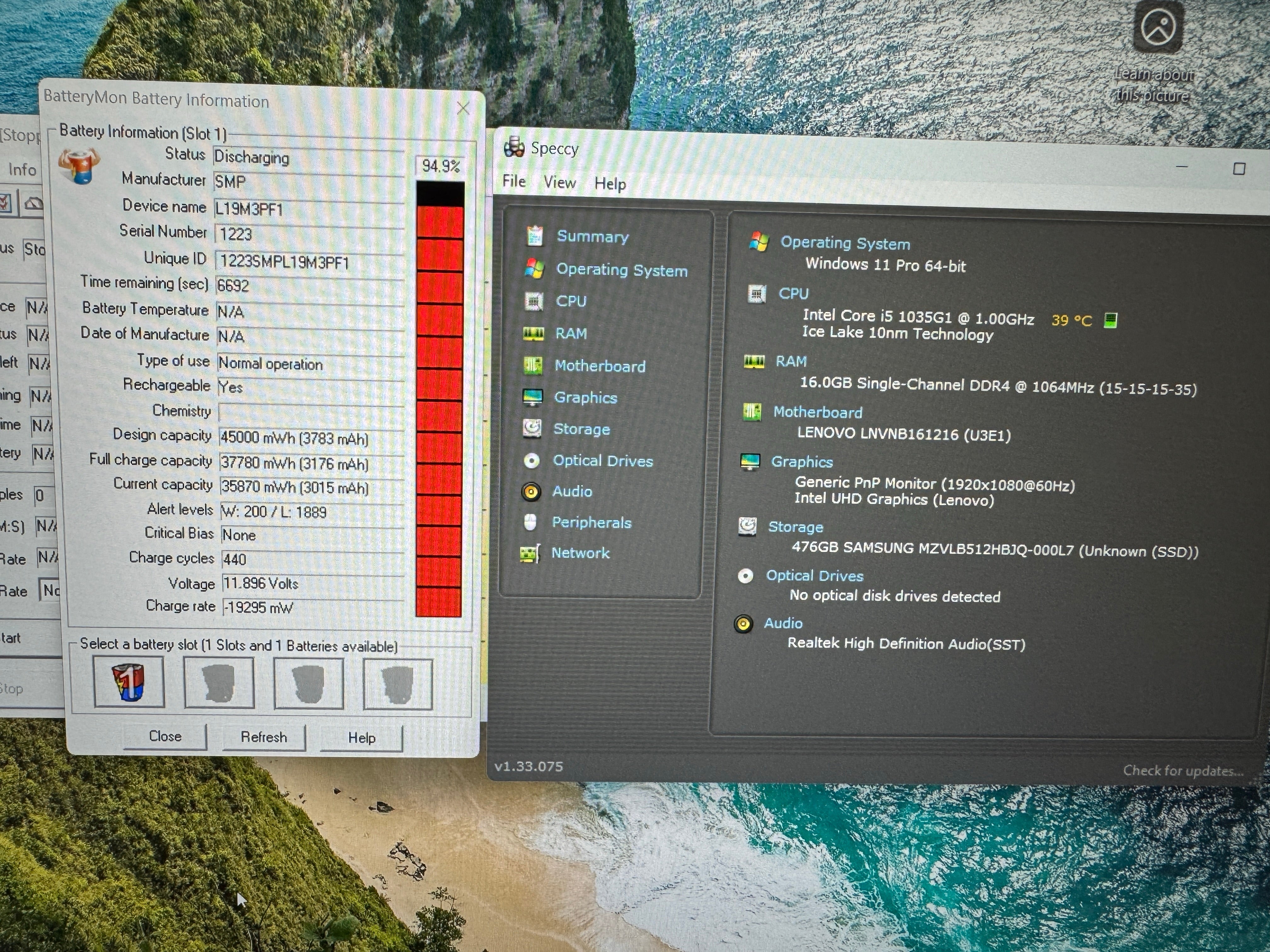Click the Peripherals mouse icon in sidebar
The height and width of the screenshot is (952, 1270).
click(530, 522)
